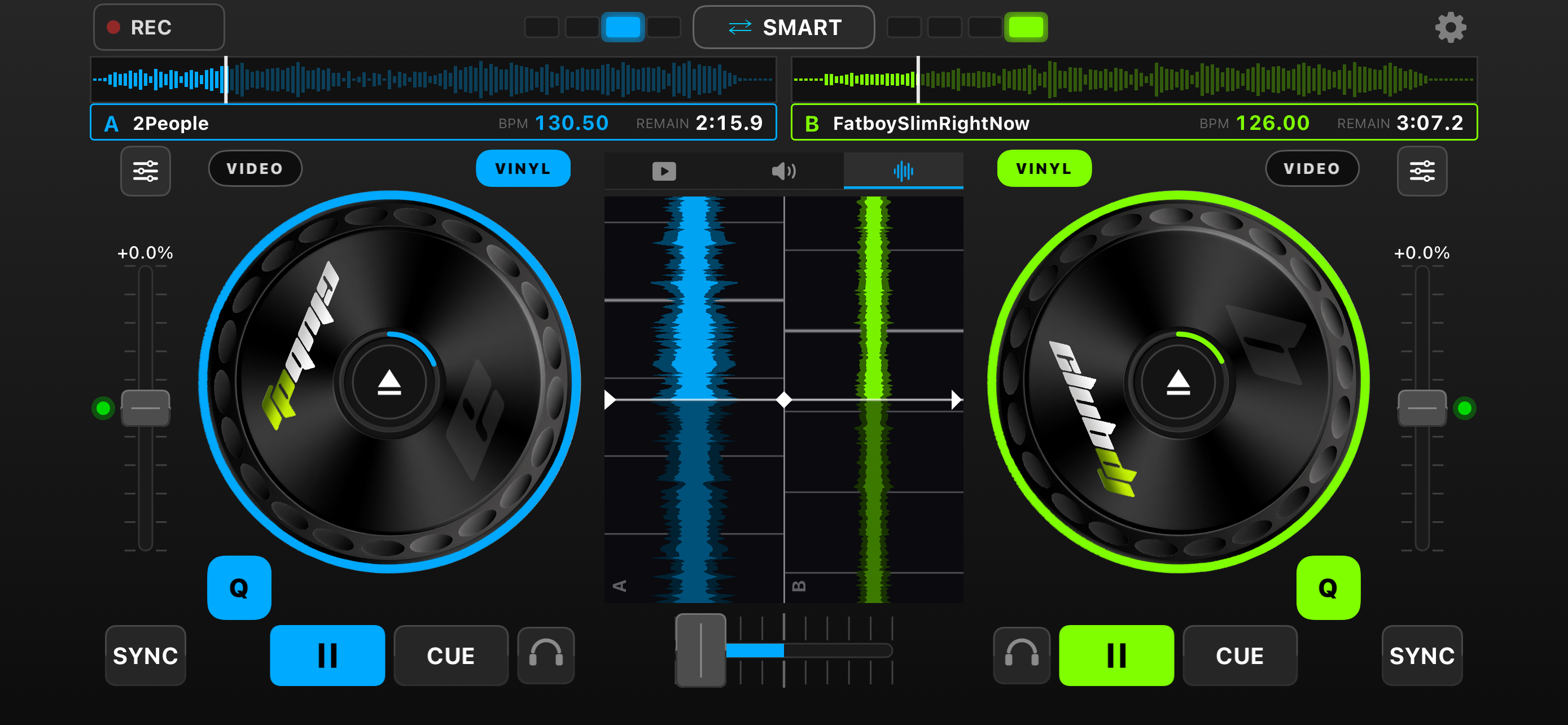The height and width of the screenshot is (725, 1568).
Task: Switch to the video player tab
Action: [663, 171]
